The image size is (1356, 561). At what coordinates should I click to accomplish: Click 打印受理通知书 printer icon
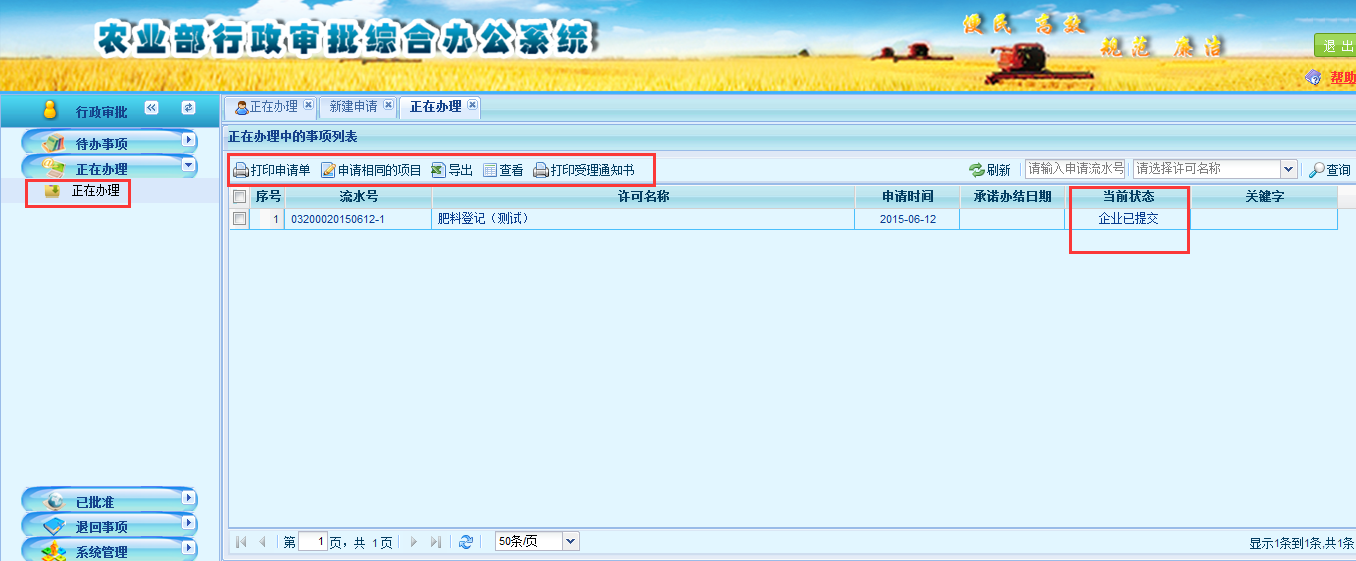tap(541, 170)
